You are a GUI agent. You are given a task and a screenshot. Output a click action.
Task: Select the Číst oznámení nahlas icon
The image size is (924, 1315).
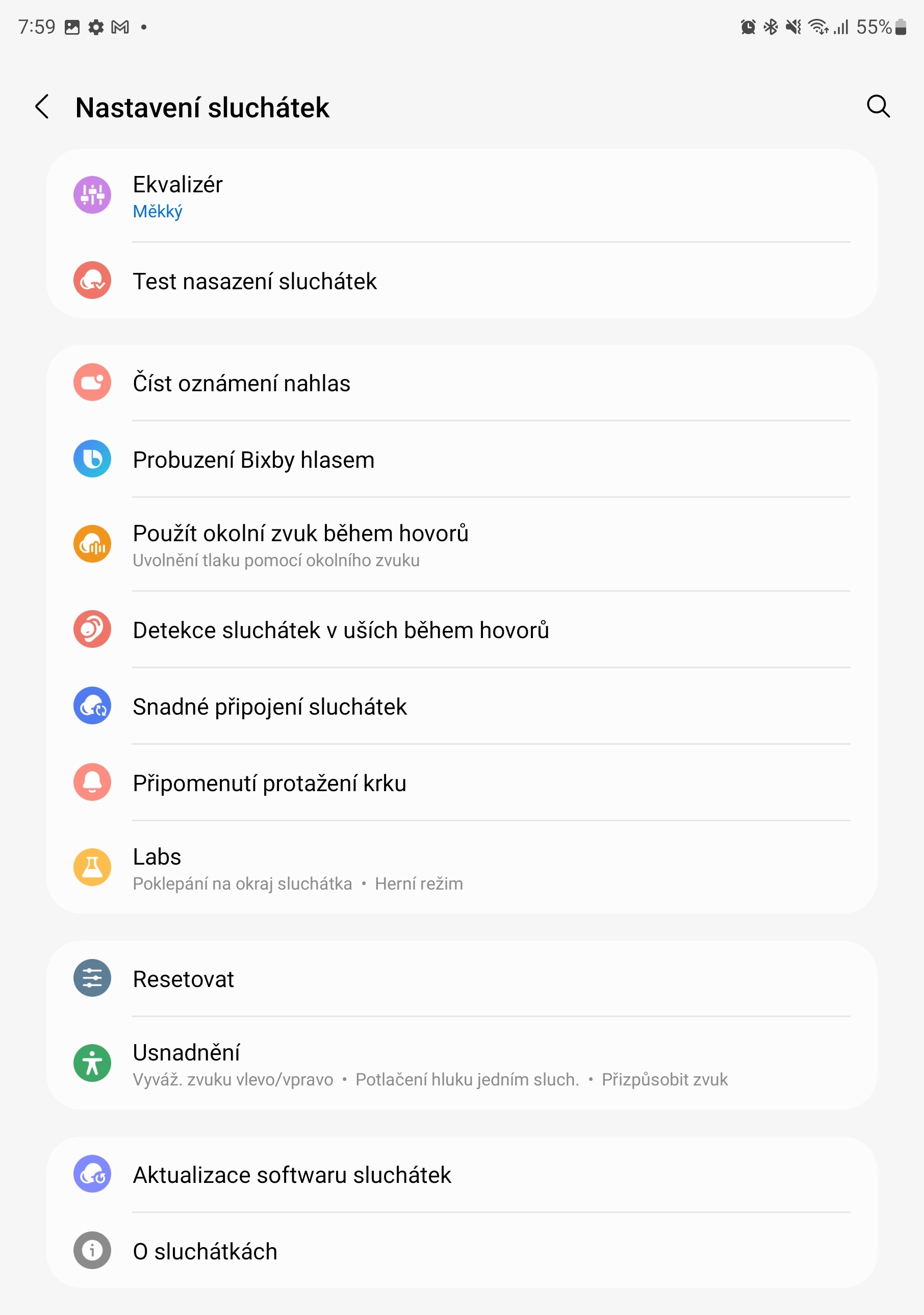coord(92,383)
